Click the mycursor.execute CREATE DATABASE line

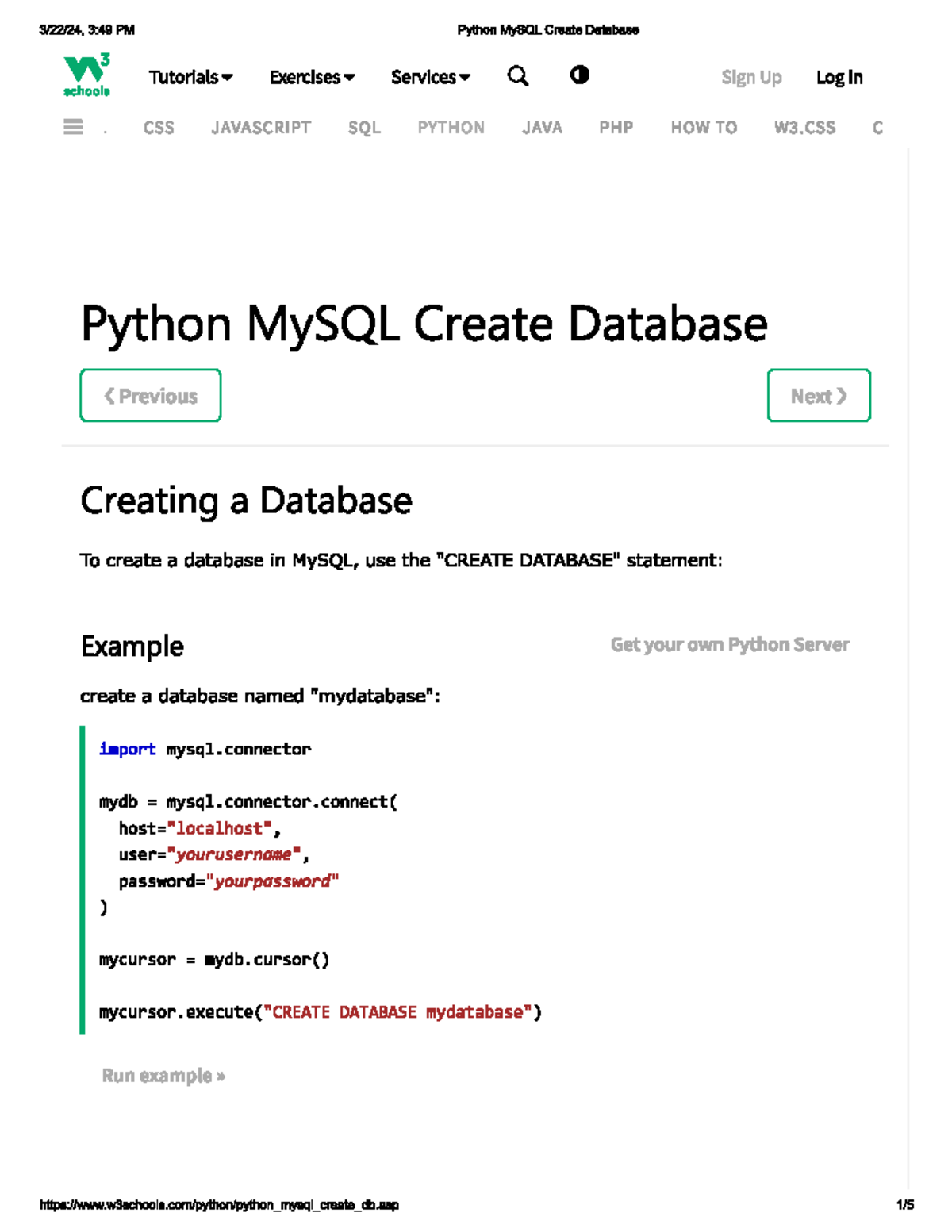[321, 1012]
